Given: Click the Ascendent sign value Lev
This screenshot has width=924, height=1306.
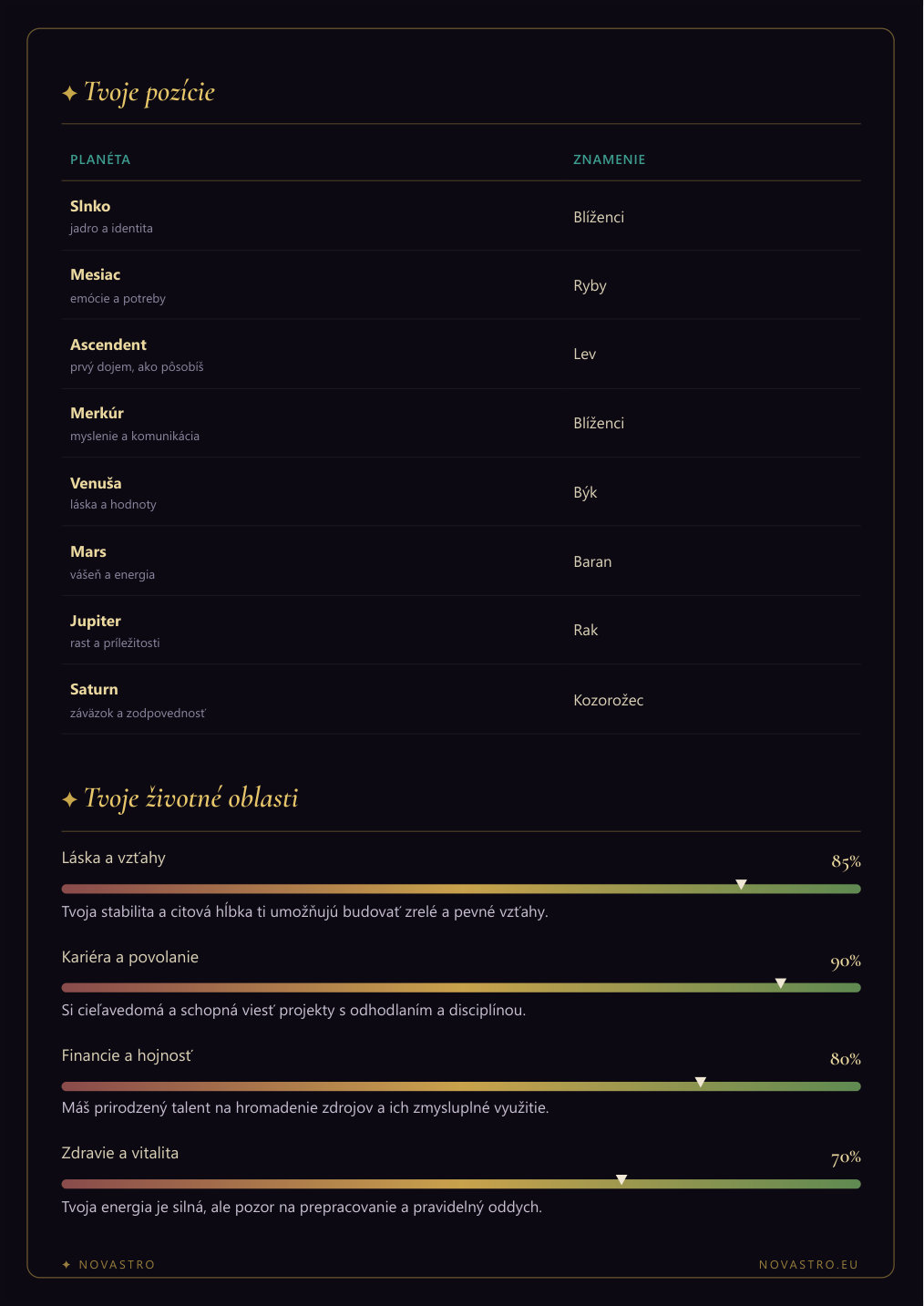Looking at the screenshot, I should coord(585,354).
